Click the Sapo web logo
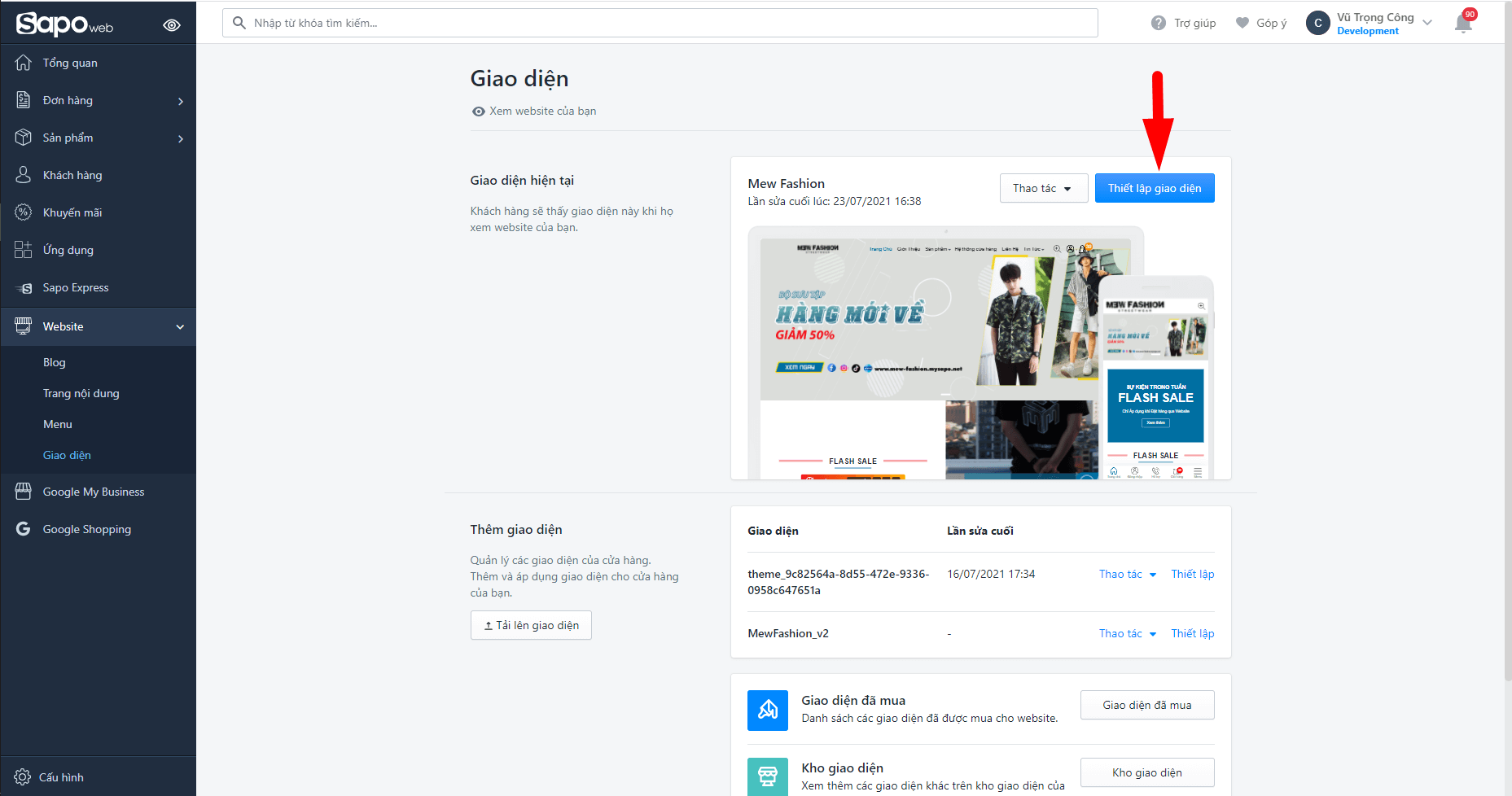The width and height of the screenshot is (1512, 796). tap(65, 24)
